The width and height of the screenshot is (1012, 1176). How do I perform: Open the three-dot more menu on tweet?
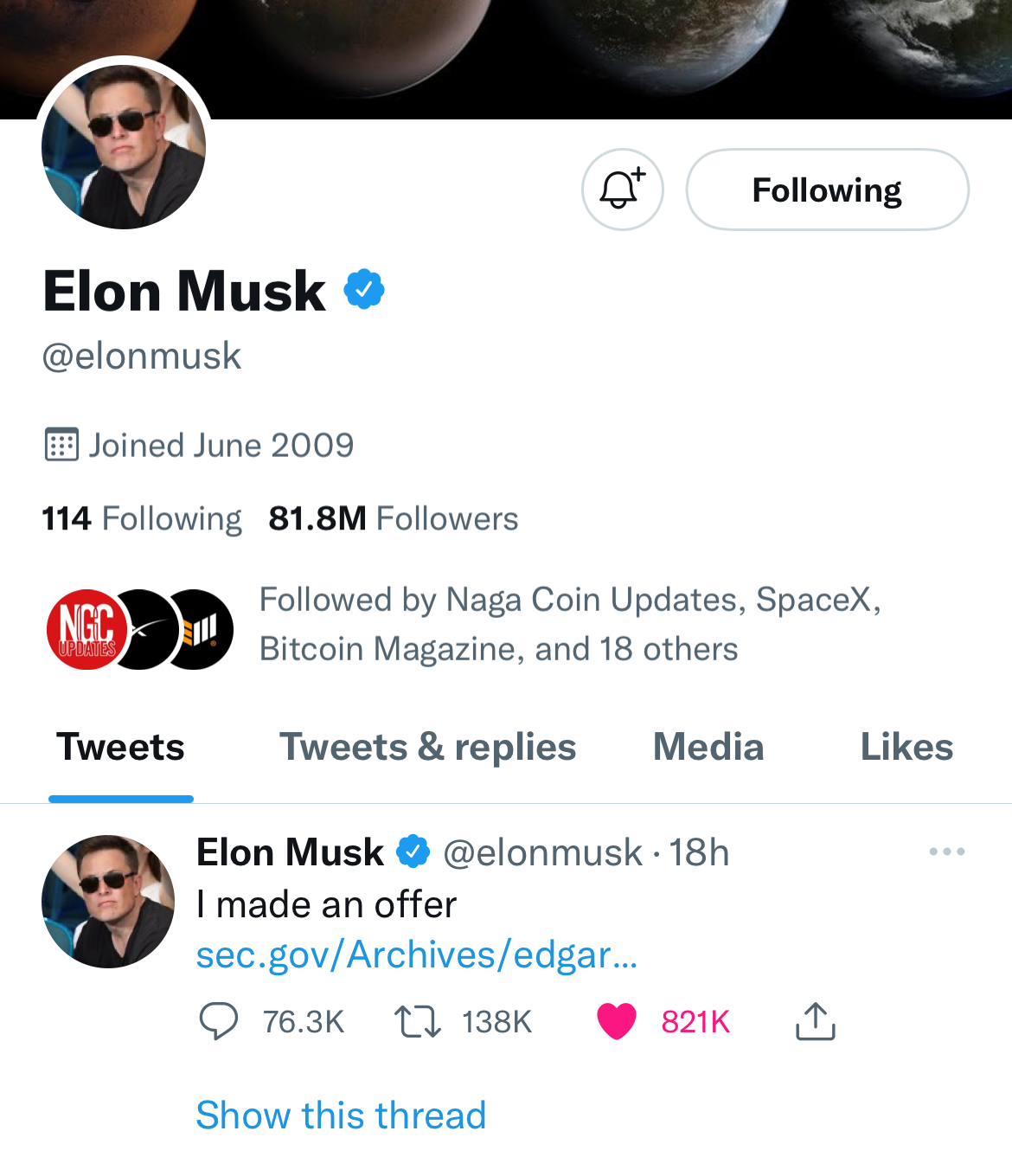coord(947,851)
